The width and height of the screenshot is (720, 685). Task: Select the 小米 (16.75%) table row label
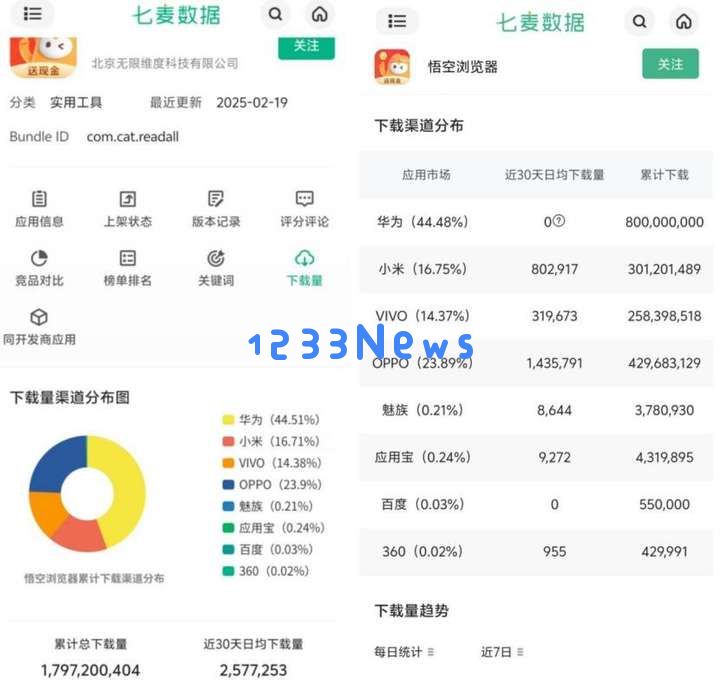click(x=422, y=269)
